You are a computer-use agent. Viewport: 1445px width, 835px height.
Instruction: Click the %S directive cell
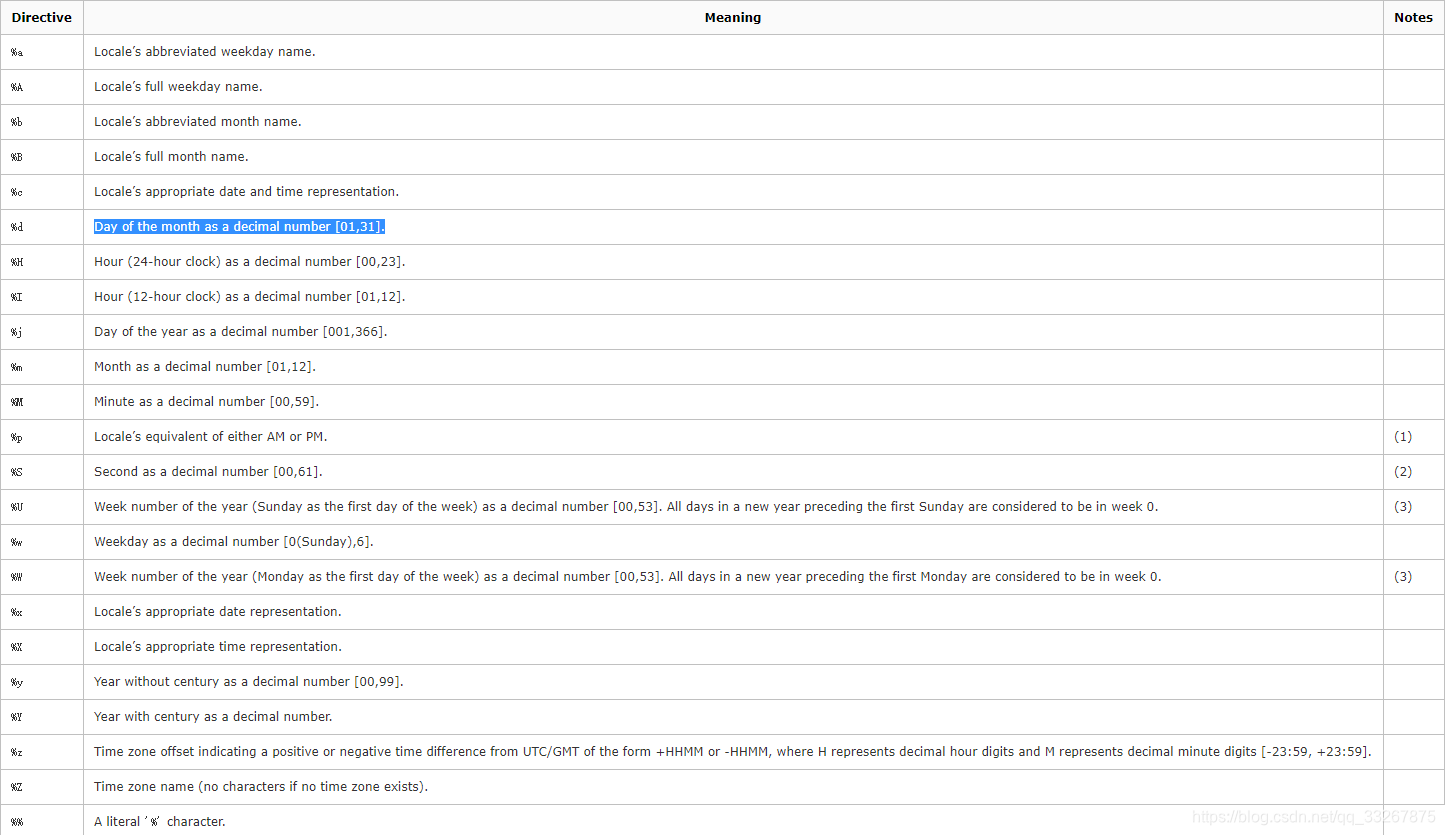42,472
